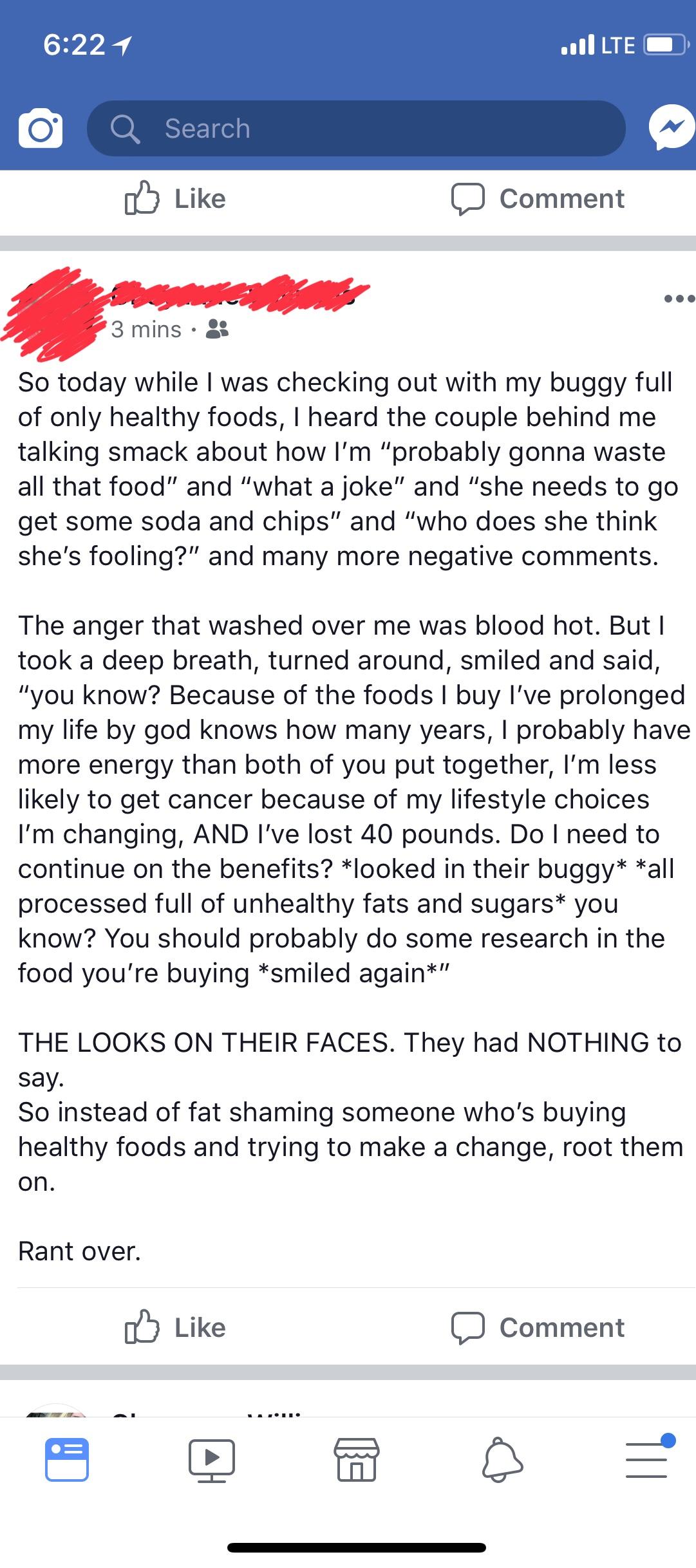Tap the friends audience icon

[x=216, y=330]
